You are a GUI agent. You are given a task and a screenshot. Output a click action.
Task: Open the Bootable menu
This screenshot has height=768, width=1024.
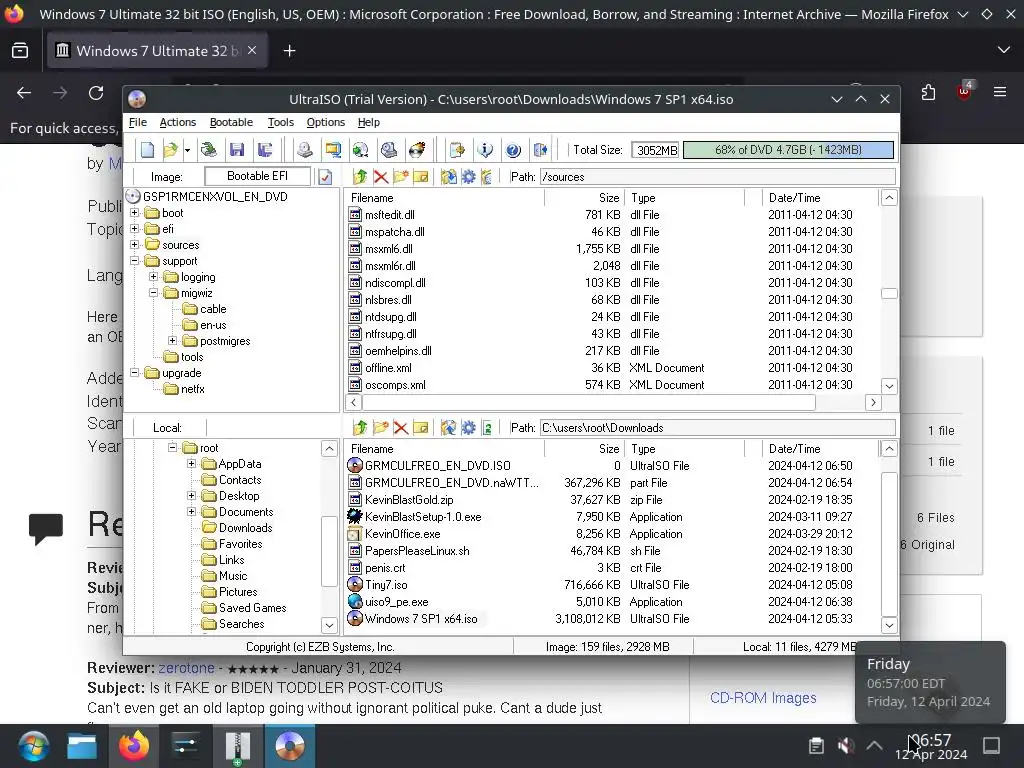click(231, 122)
